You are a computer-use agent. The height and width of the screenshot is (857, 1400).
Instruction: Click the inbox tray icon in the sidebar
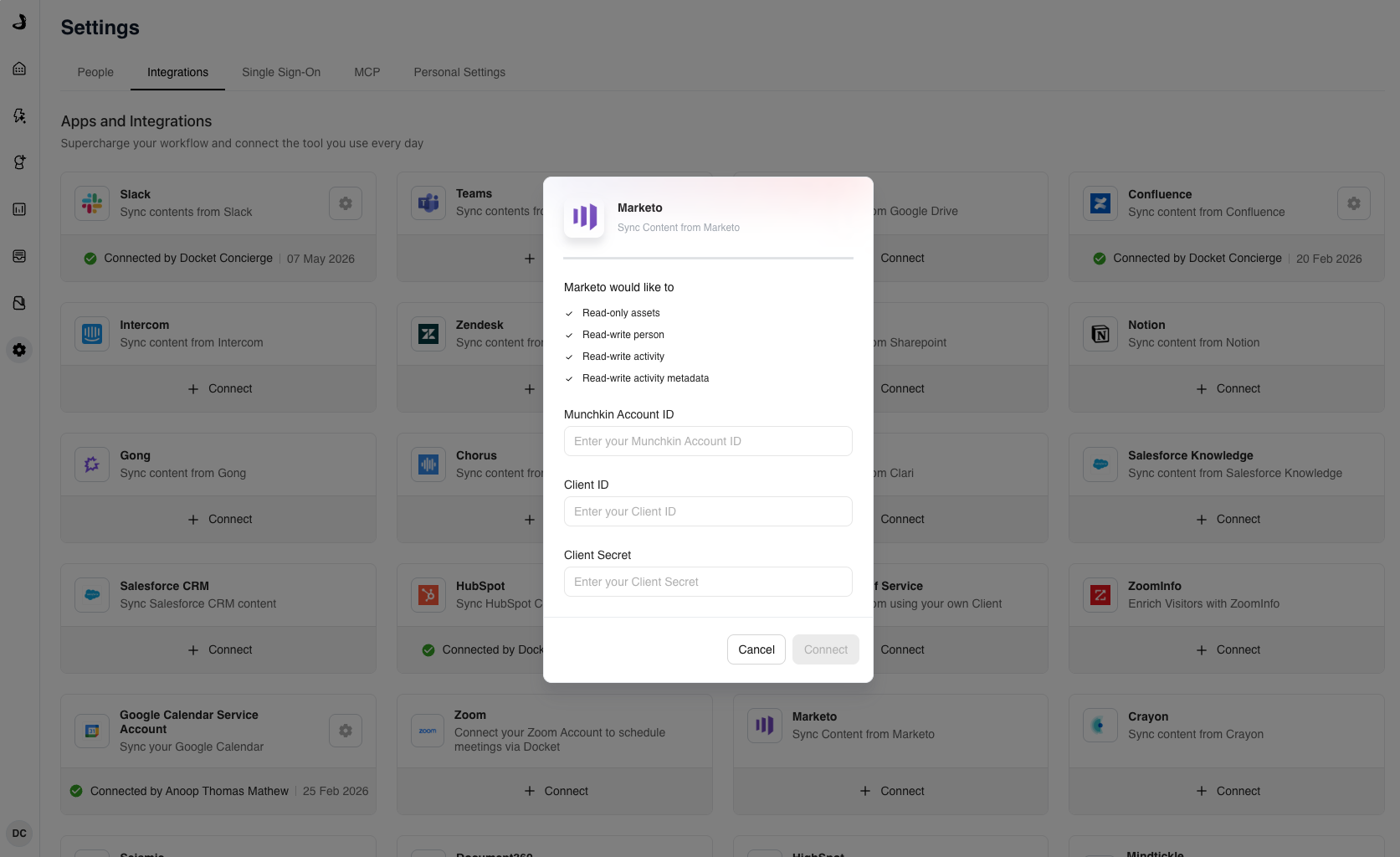19,256
